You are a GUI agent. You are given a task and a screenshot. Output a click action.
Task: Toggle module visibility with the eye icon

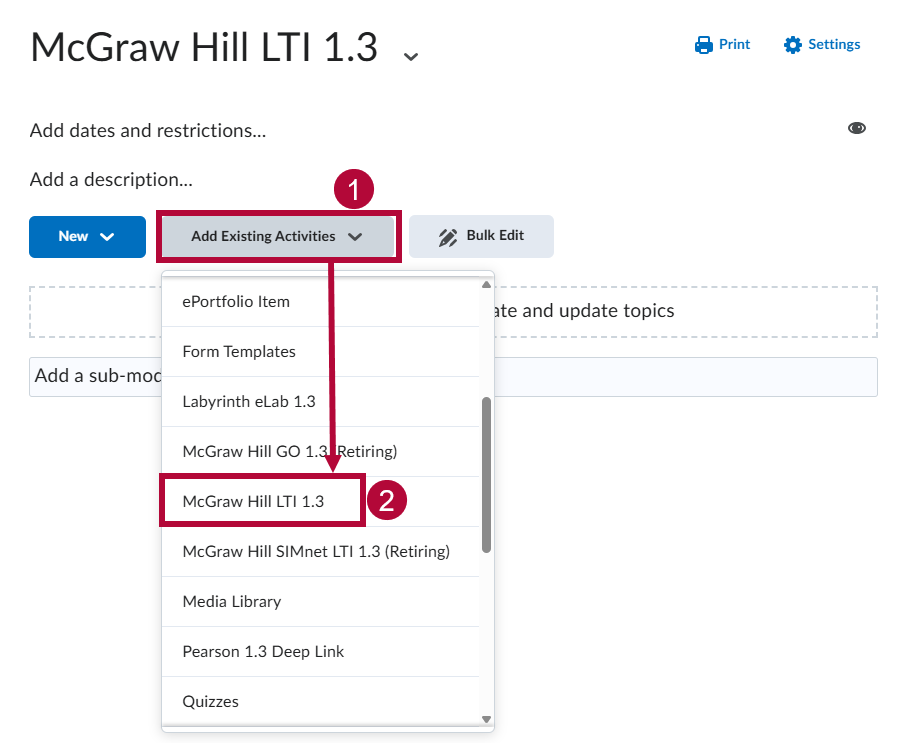857,128
